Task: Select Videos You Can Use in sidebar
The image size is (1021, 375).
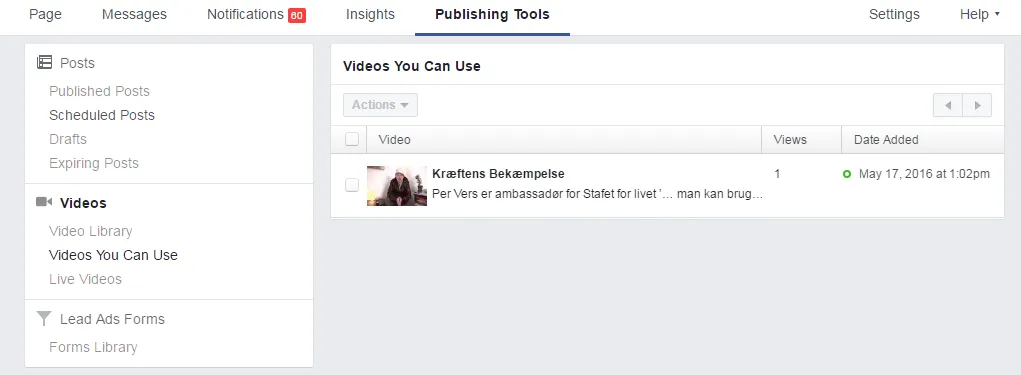Action: coord(113,255)
